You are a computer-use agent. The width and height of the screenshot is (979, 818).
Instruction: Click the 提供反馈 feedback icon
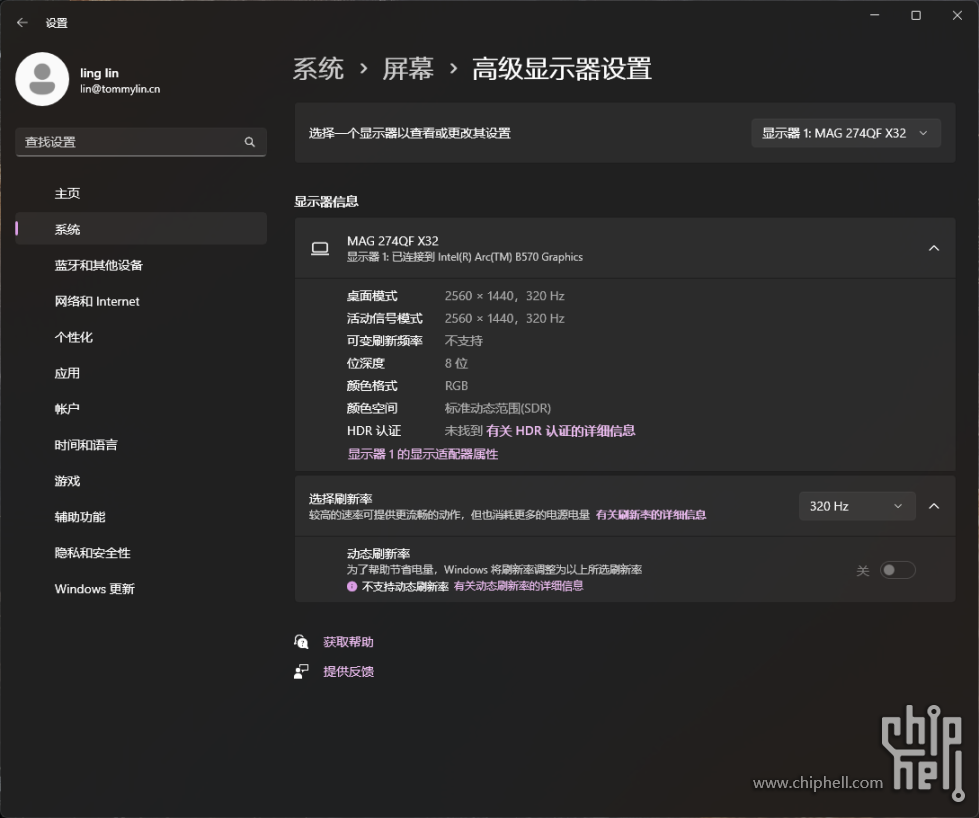click(302, 671)
